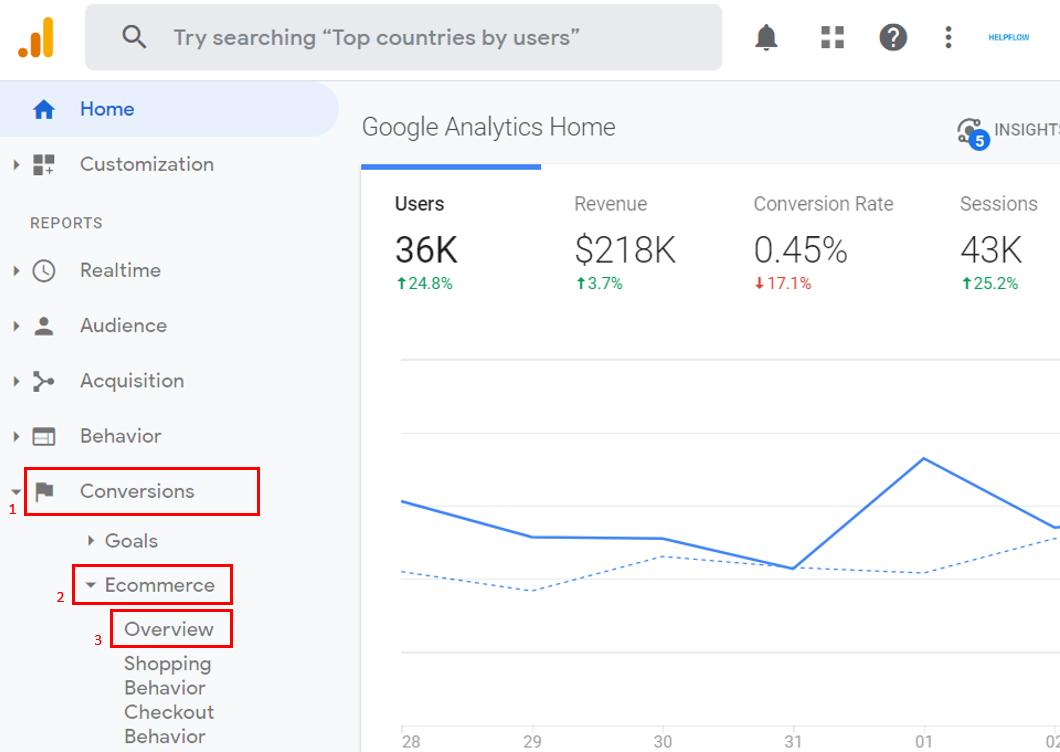Click the 25.2% sessions change
The width and height of the screenshot is (1060, 752).
click(990, 283)
